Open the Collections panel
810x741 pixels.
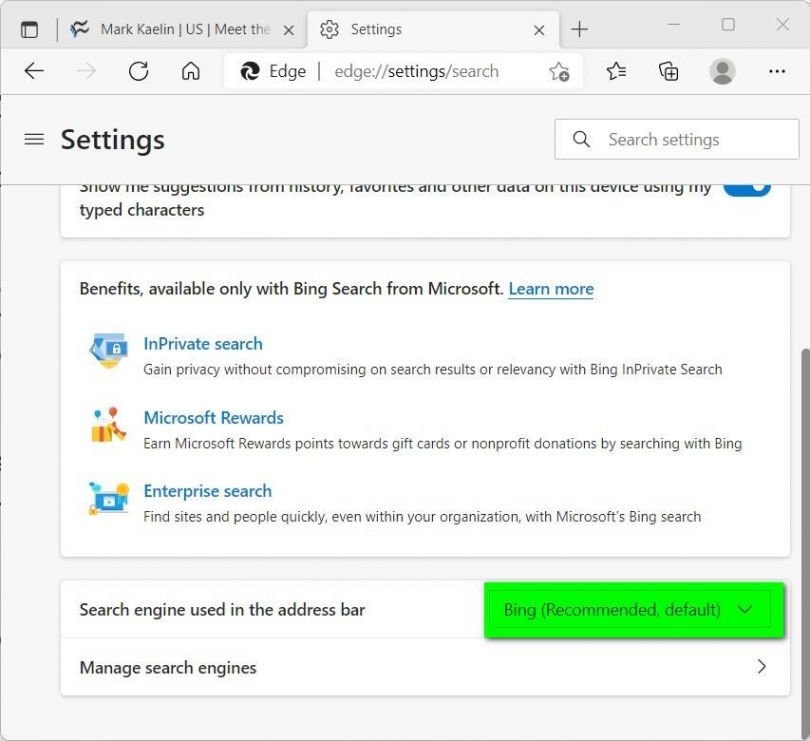(x=668, y=71)
